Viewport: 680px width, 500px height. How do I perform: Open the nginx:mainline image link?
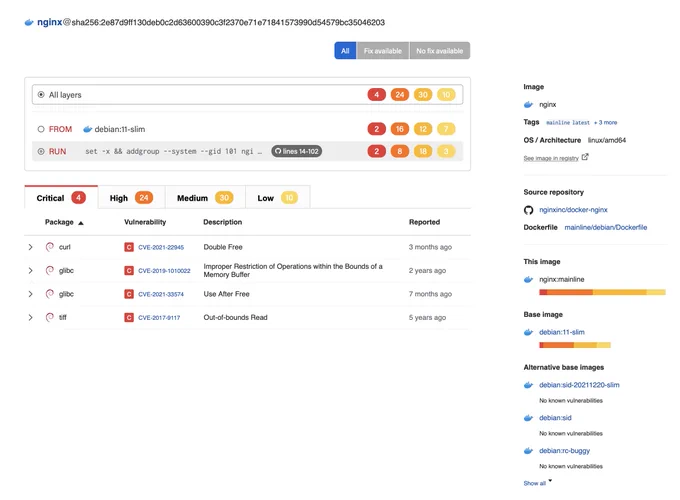pos(562,279)
